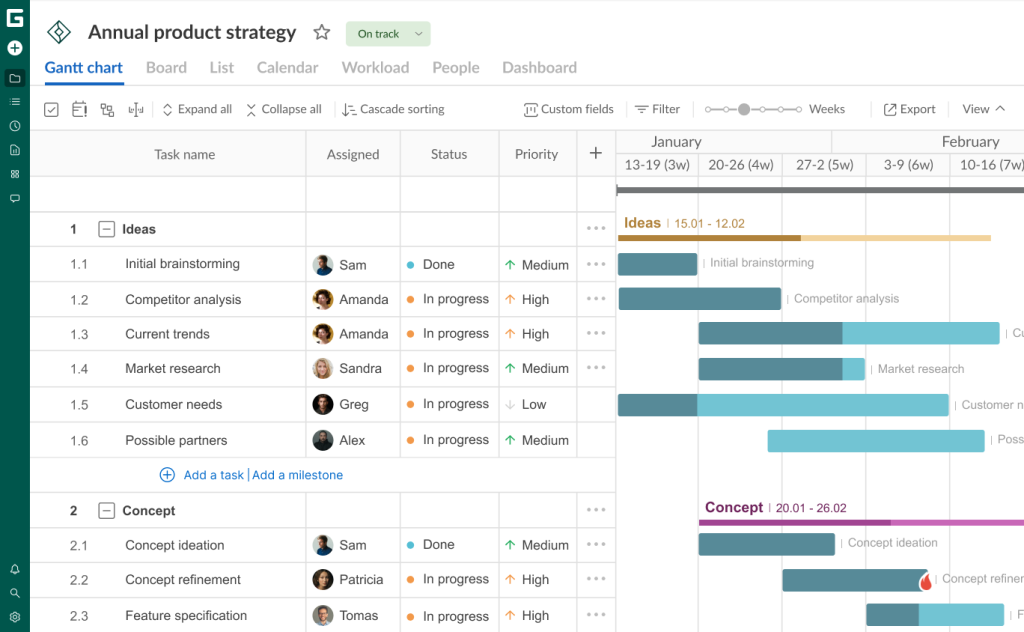Open the comments panel in the sidebar
This screenshot has height=632, width=1024.
pos(14,198)
